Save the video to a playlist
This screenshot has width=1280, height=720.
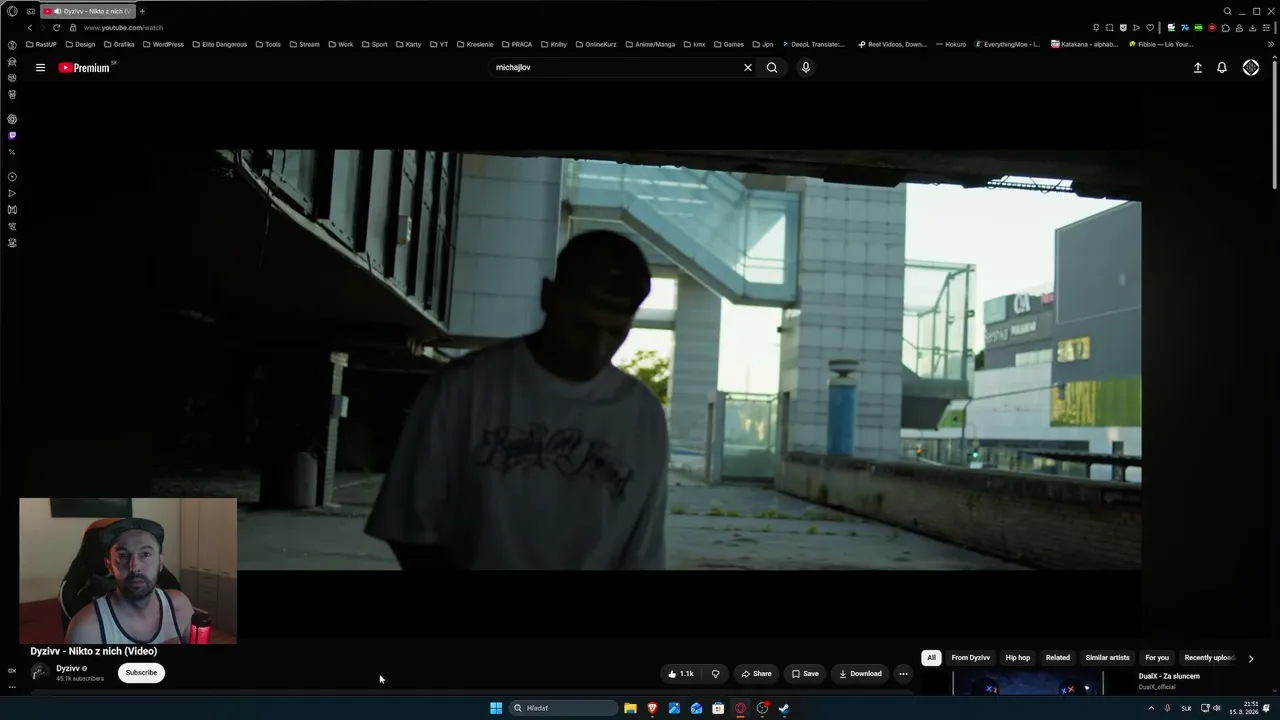click(805, 674)
